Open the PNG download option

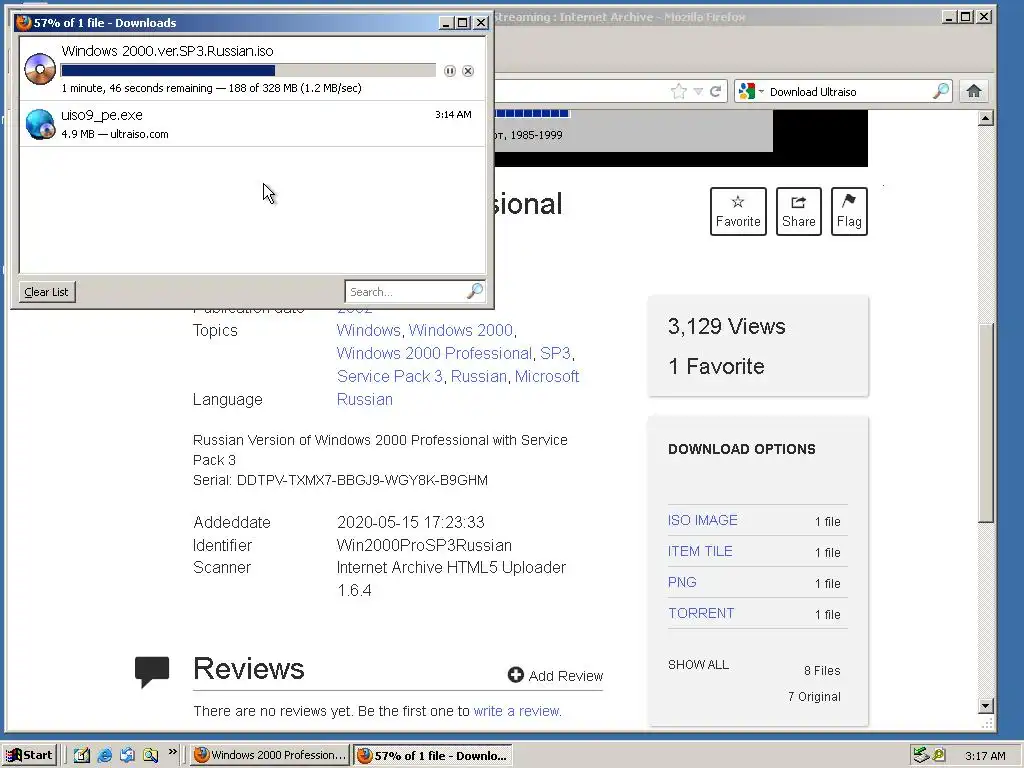[682, 582]
